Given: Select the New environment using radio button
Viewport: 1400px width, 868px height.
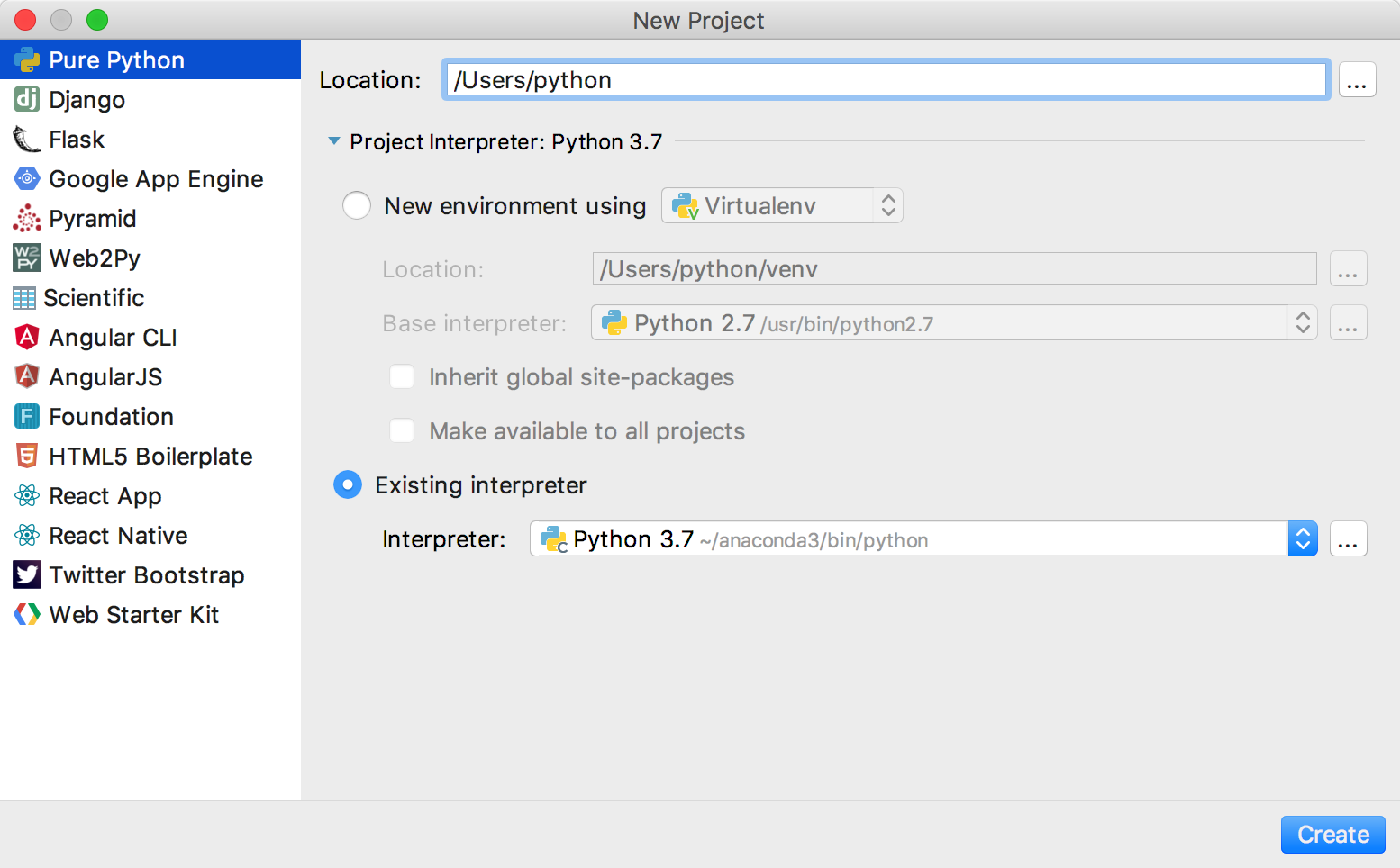Looking at the screenshot, I should click(x=357, y=205).
